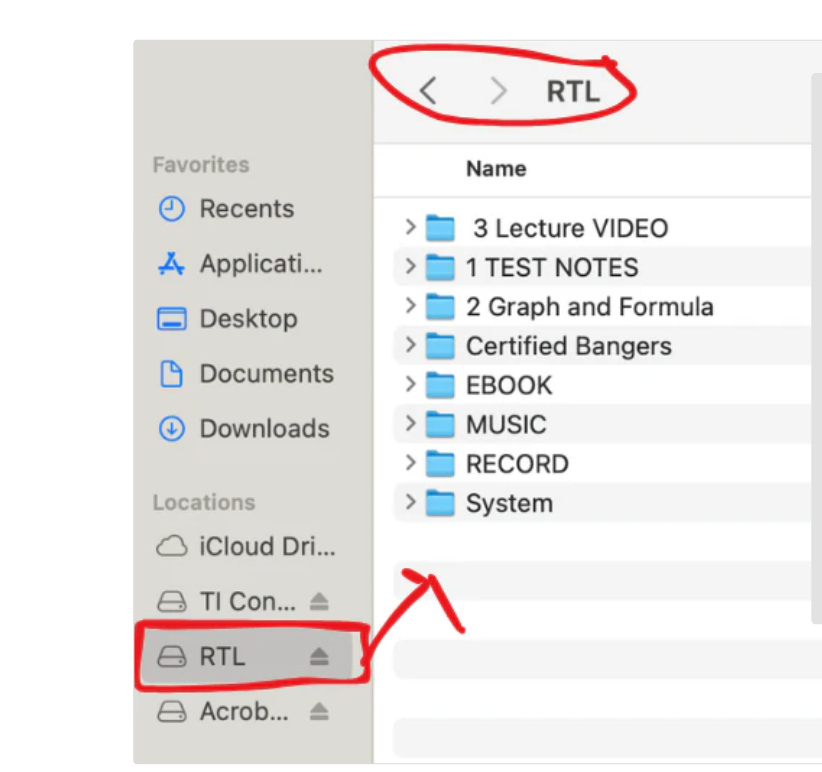Select the RTL drive in sidebar

click(x=222, y=657)
